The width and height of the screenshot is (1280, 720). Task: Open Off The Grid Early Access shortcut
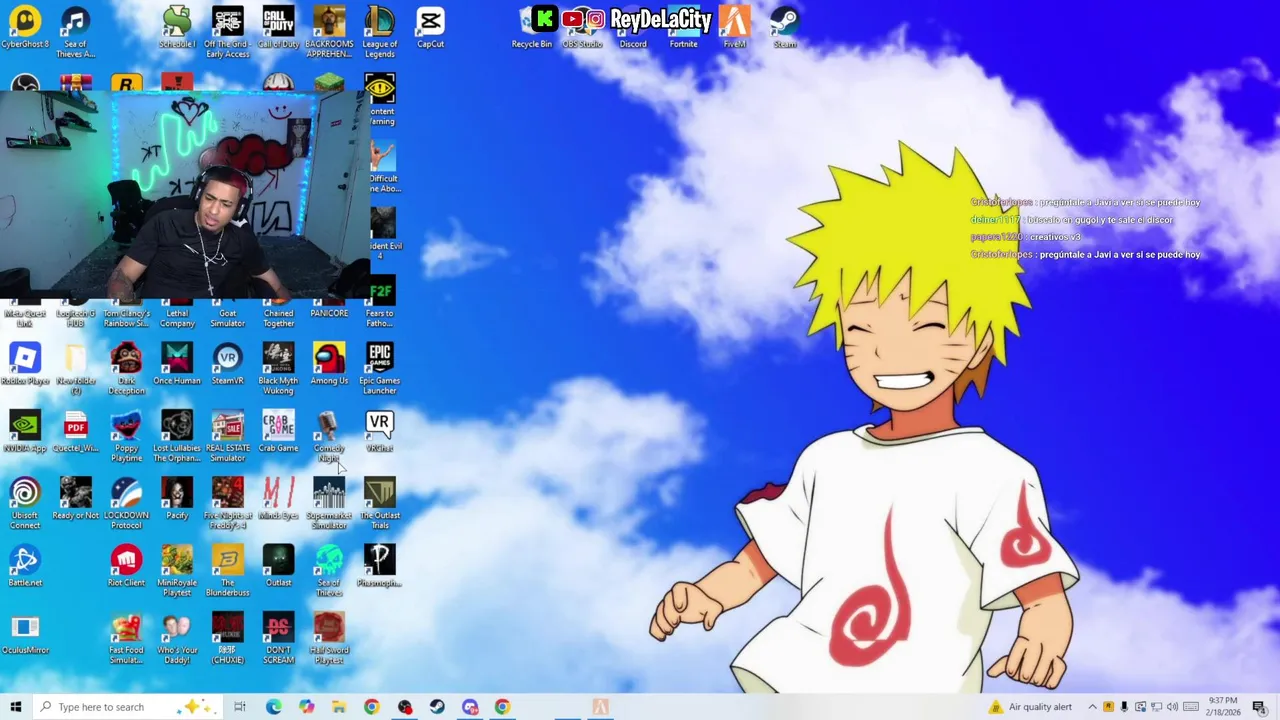pos(227,32)
